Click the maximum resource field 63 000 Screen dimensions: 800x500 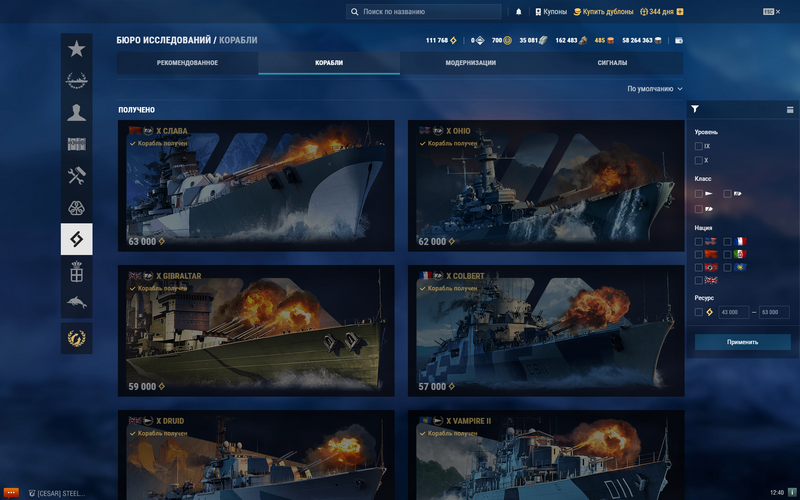(774, 312)
